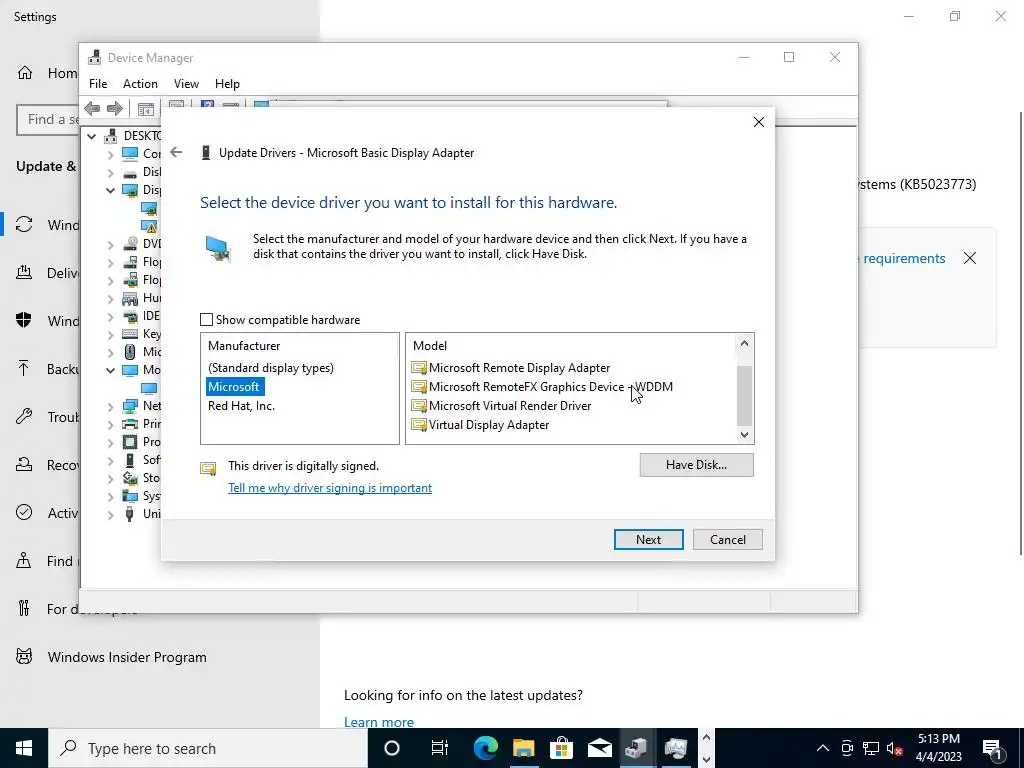The image size is (1024, 768).
Task: Click Device Manager Forward toolbar arrow
Action: [x=115, y=108]
